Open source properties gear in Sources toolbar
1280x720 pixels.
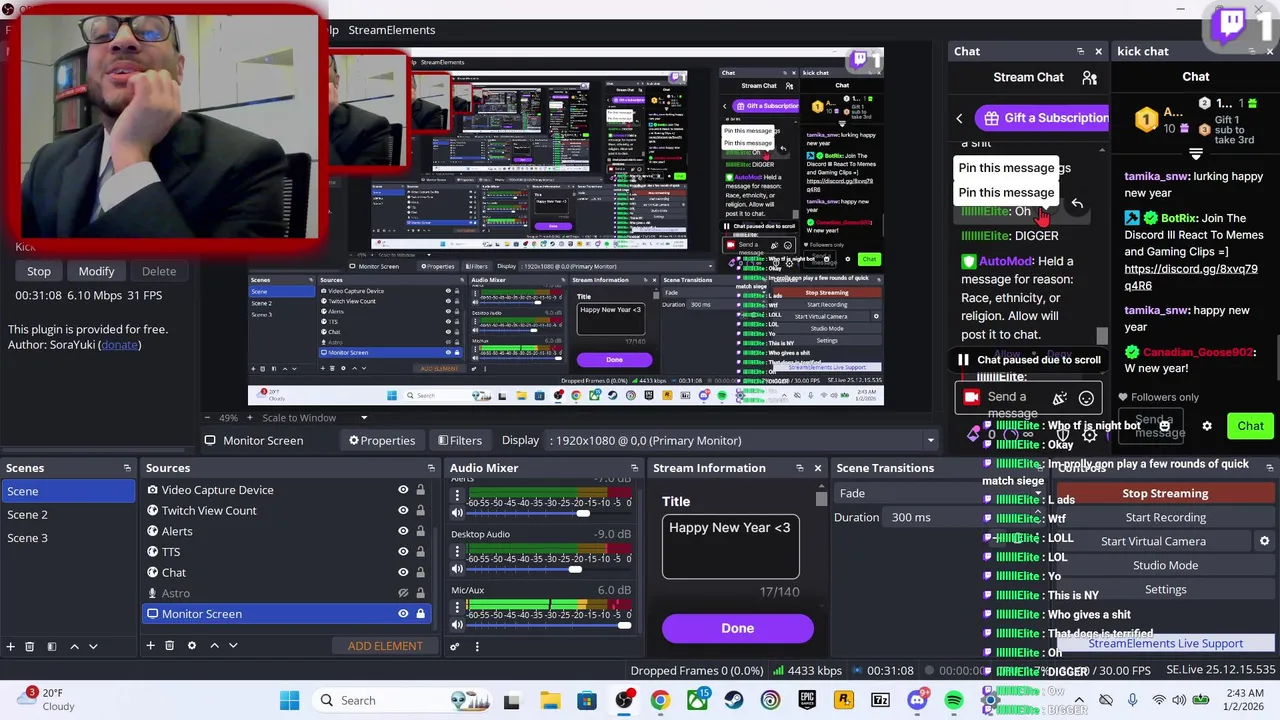coord(192,646)
